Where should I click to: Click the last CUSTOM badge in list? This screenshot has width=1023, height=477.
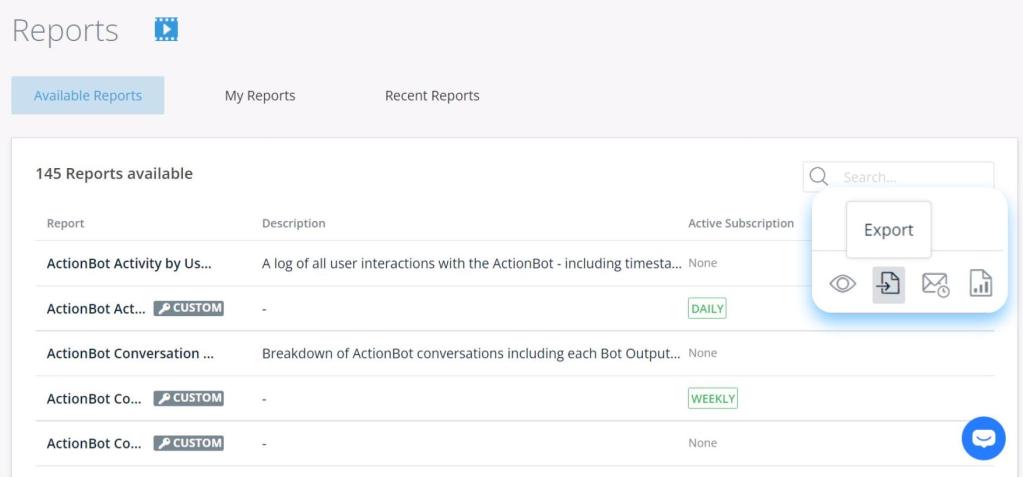tap(188, 443)
